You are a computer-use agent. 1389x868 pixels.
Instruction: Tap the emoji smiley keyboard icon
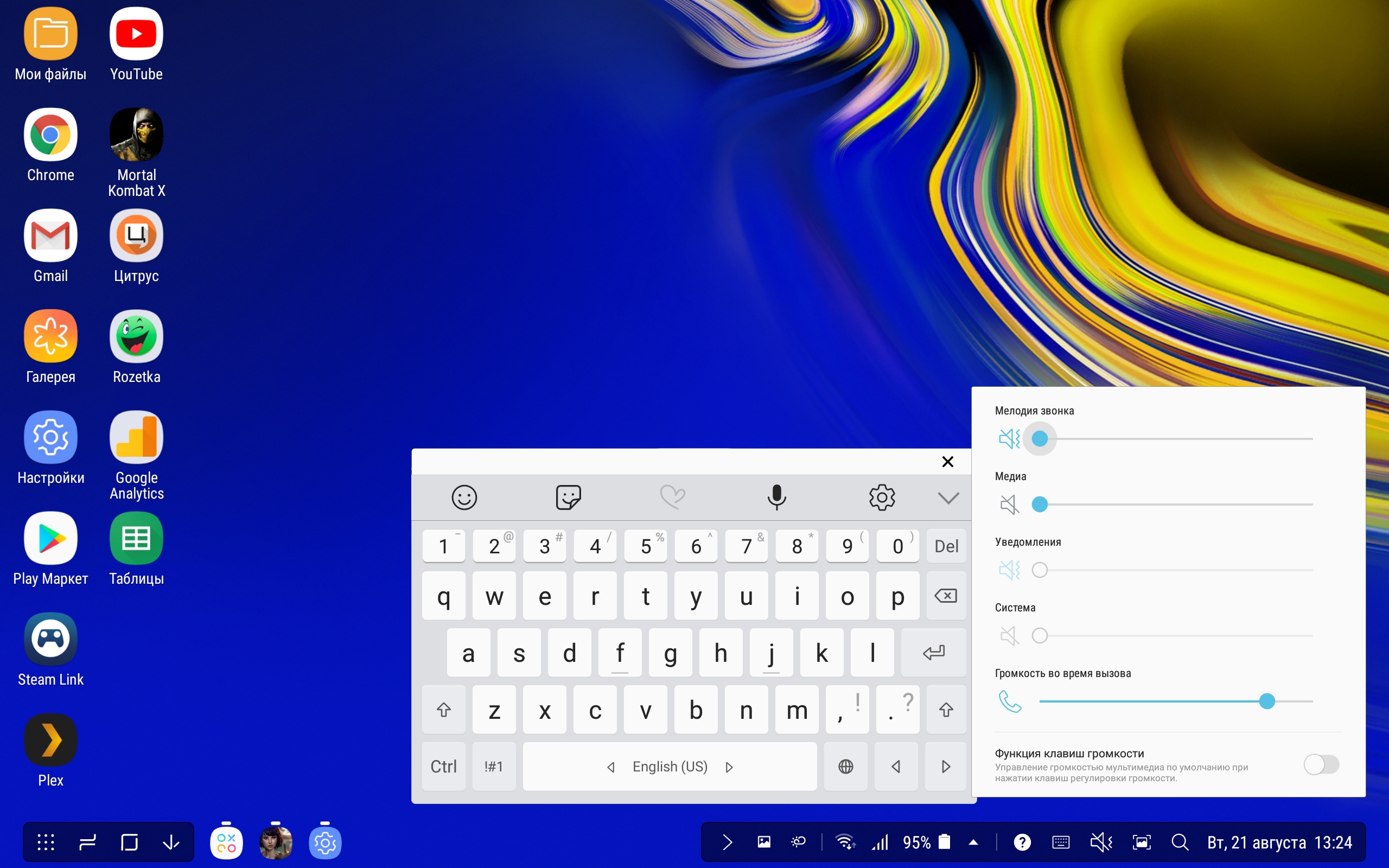464,497
